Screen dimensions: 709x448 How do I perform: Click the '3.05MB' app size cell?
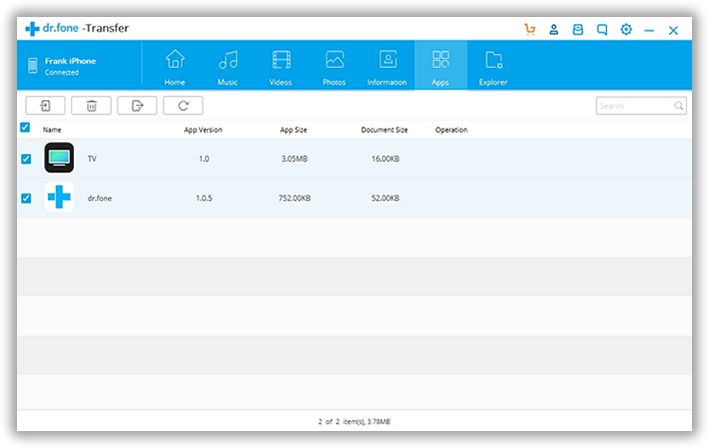point(294,159)
